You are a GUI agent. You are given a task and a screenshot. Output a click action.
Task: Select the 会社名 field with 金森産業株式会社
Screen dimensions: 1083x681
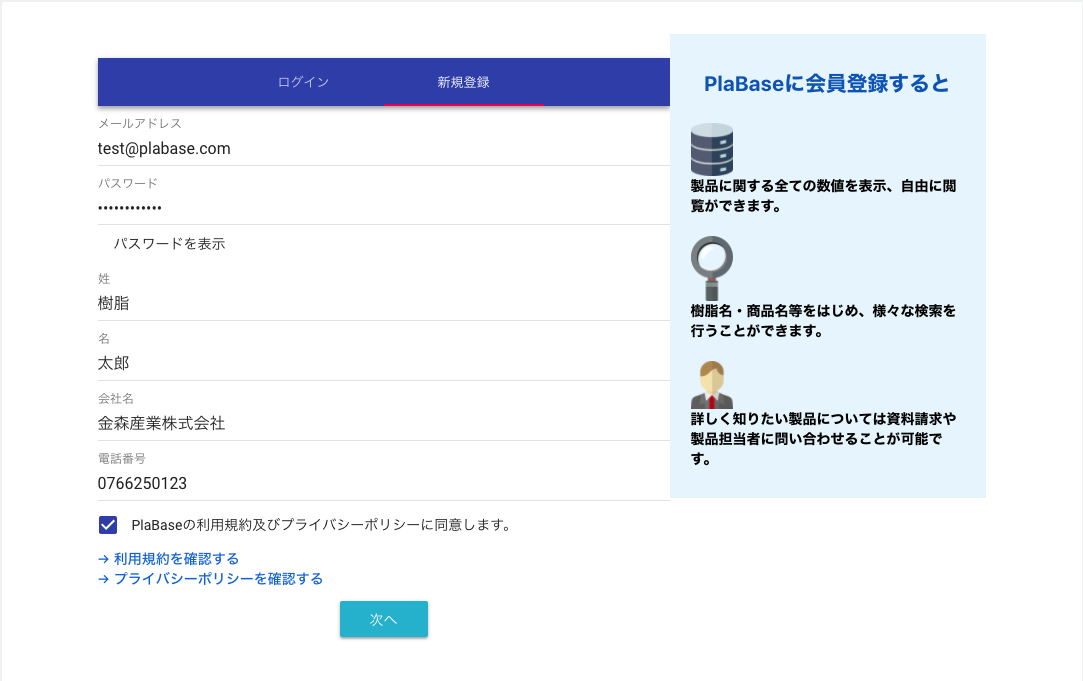[383, 423]
